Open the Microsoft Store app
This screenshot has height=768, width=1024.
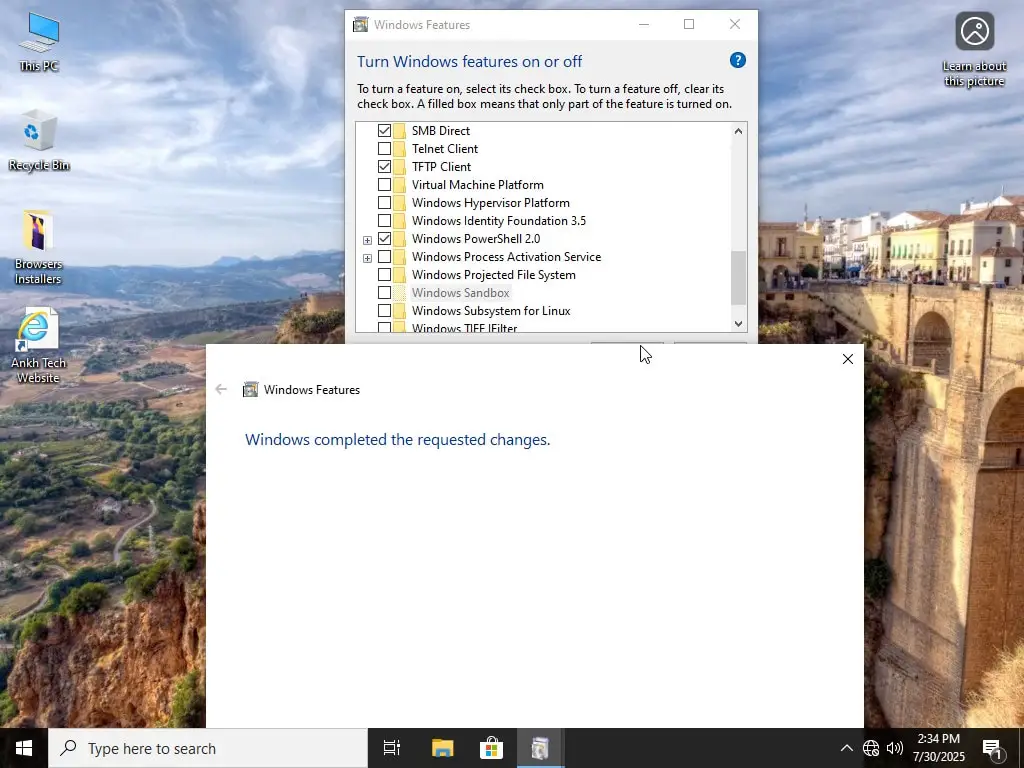pos(491,748)
